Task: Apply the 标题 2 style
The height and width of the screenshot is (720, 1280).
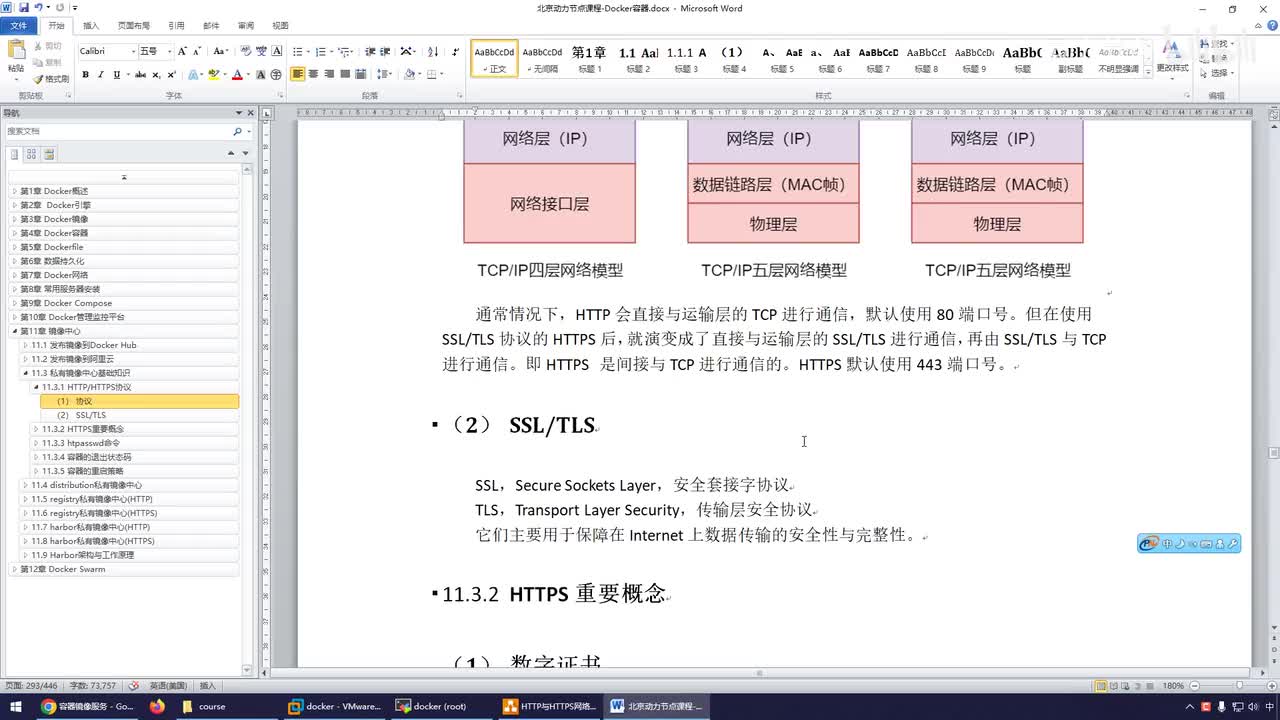Action: (638, 59)
